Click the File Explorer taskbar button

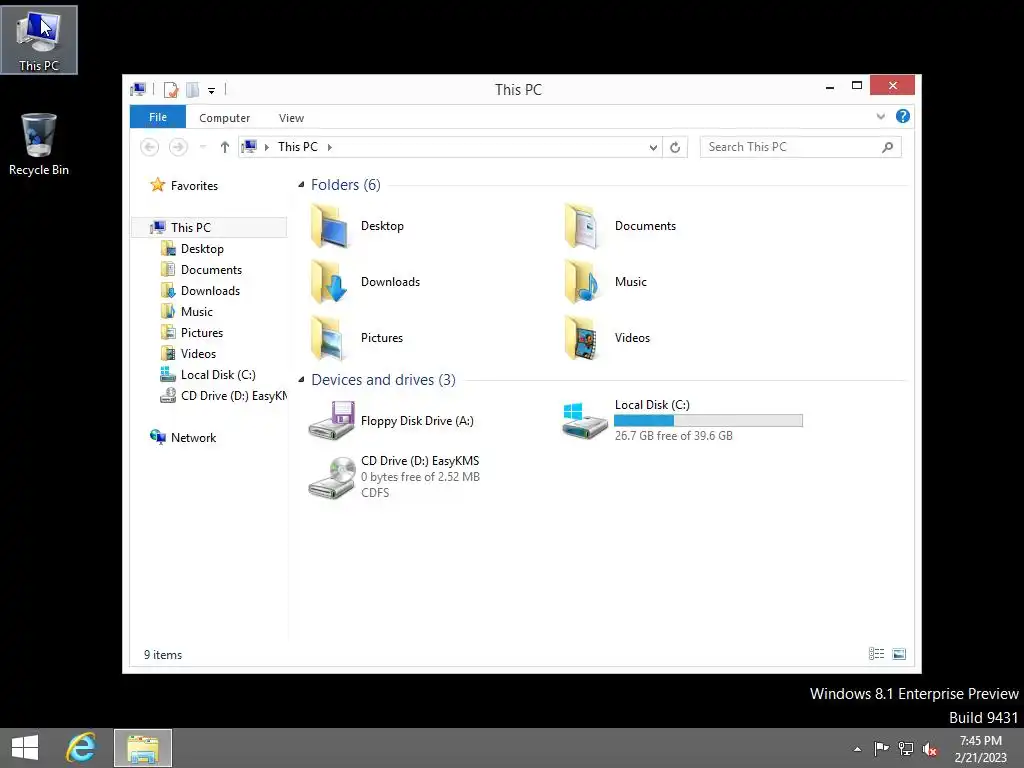point(143,748)
